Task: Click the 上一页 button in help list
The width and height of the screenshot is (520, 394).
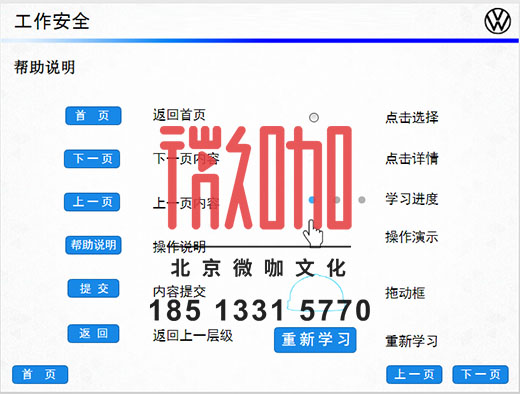Action: coord(92,202)
